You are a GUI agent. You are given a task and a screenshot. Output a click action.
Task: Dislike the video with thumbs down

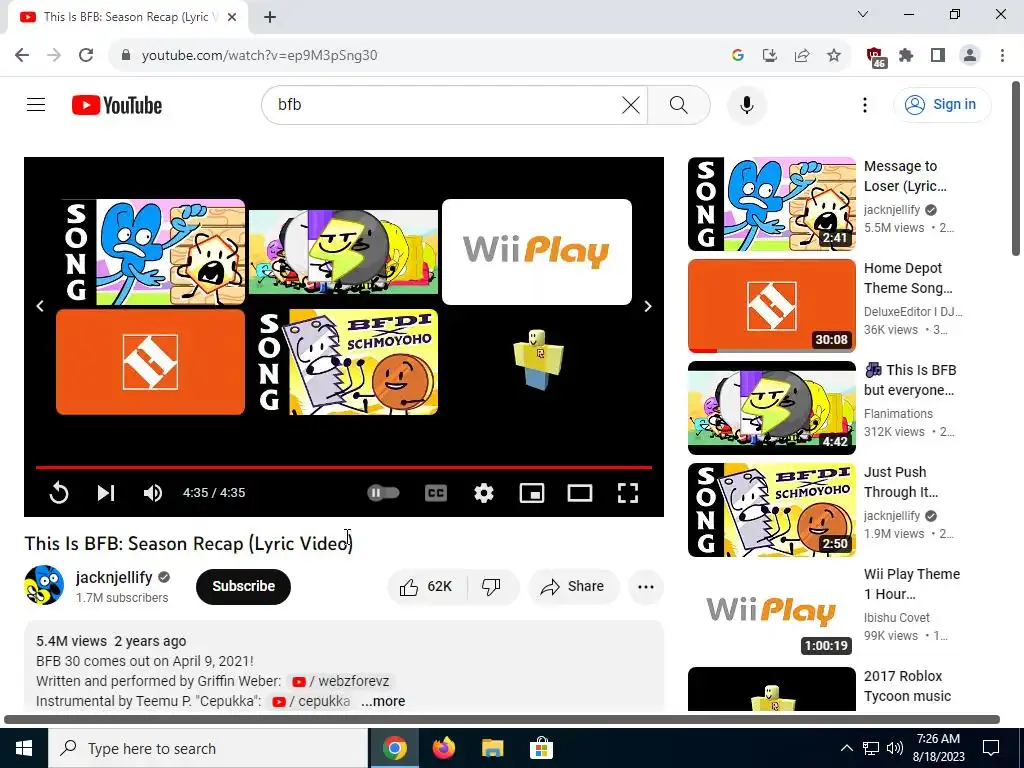[x=492, y=586]
